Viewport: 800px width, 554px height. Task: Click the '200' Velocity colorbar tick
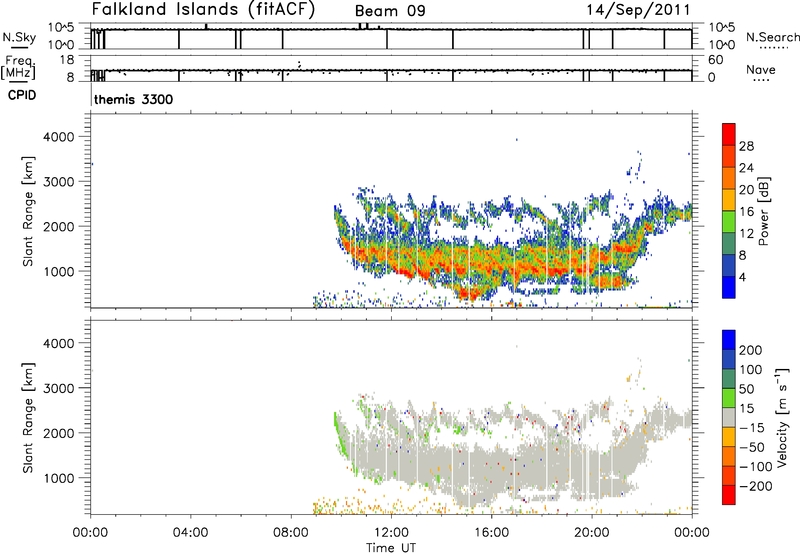(751, 350)
